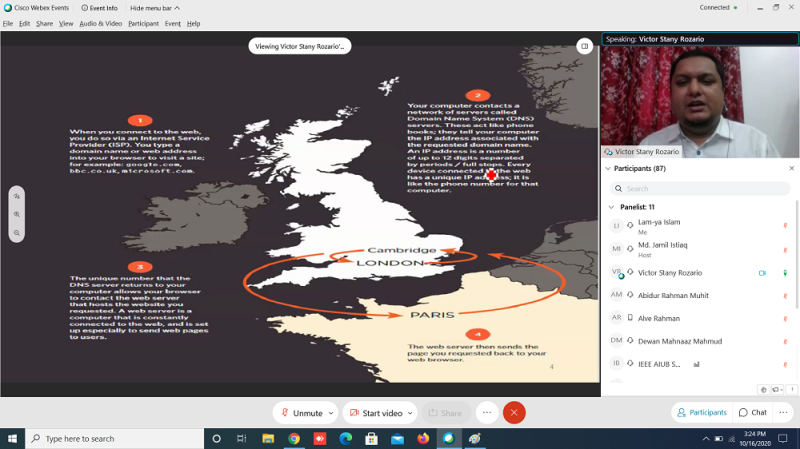Toggle the Participants panel button
Screen dimensions: 800x449
pos(701,412)
